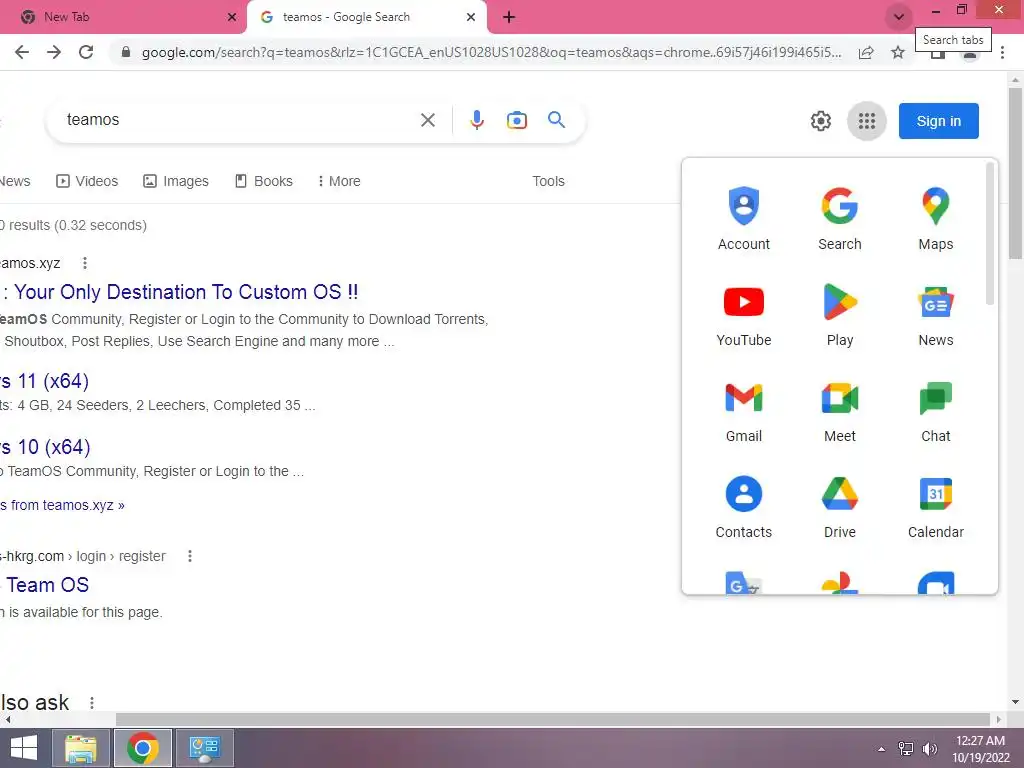
Task: Open Calendar from the apps grid
Action: point(935,507)
